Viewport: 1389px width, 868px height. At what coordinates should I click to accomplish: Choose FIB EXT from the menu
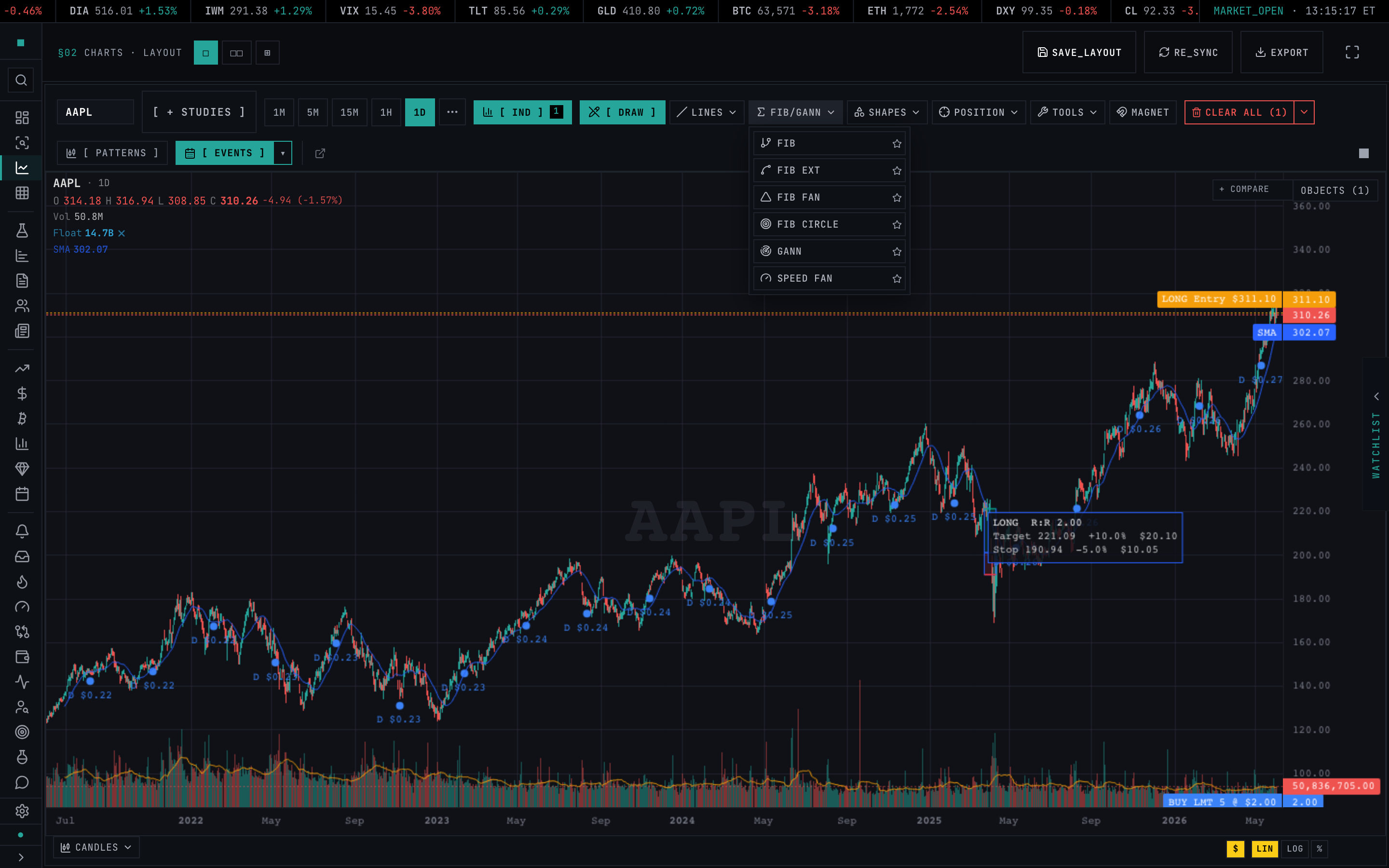point(830,171)
